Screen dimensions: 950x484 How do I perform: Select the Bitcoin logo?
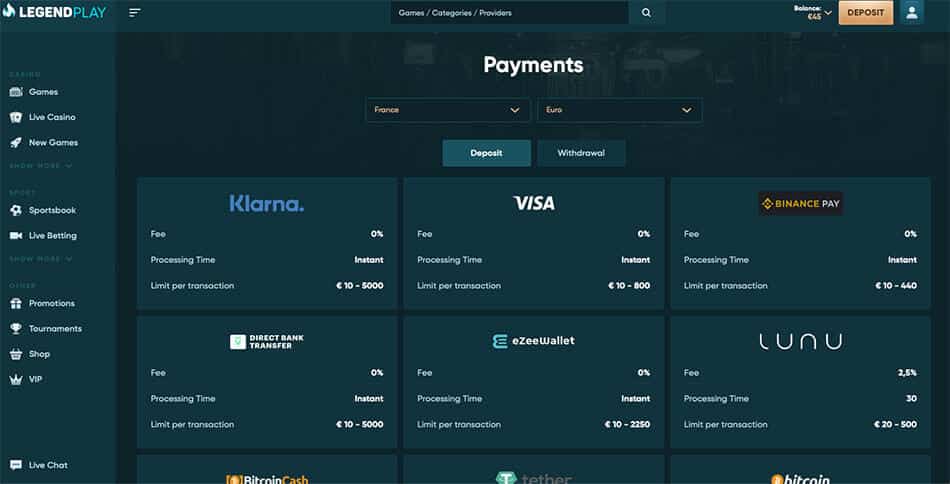click(800, 479)
